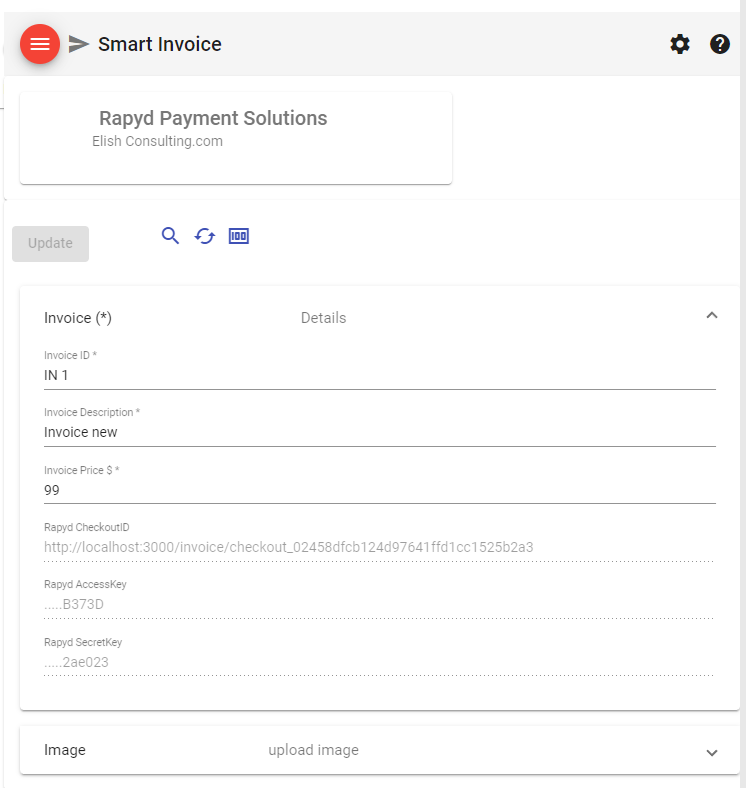Screen dimensions: 746x788
Task: Click the magnifier search icon
Action: (170, 236)
